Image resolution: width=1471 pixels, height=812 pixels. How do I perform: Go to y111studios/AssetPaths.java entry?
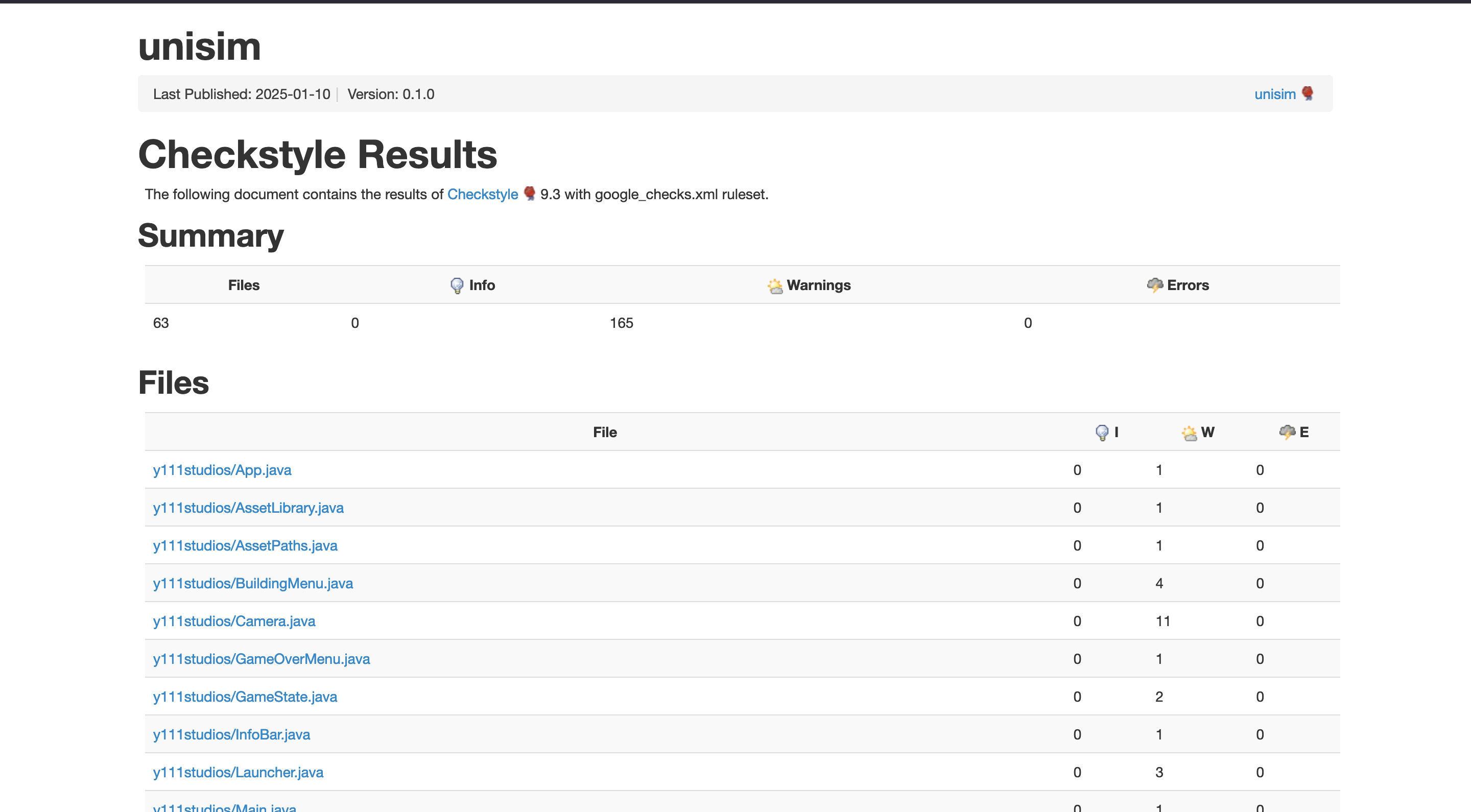click(x=245, y=545)
